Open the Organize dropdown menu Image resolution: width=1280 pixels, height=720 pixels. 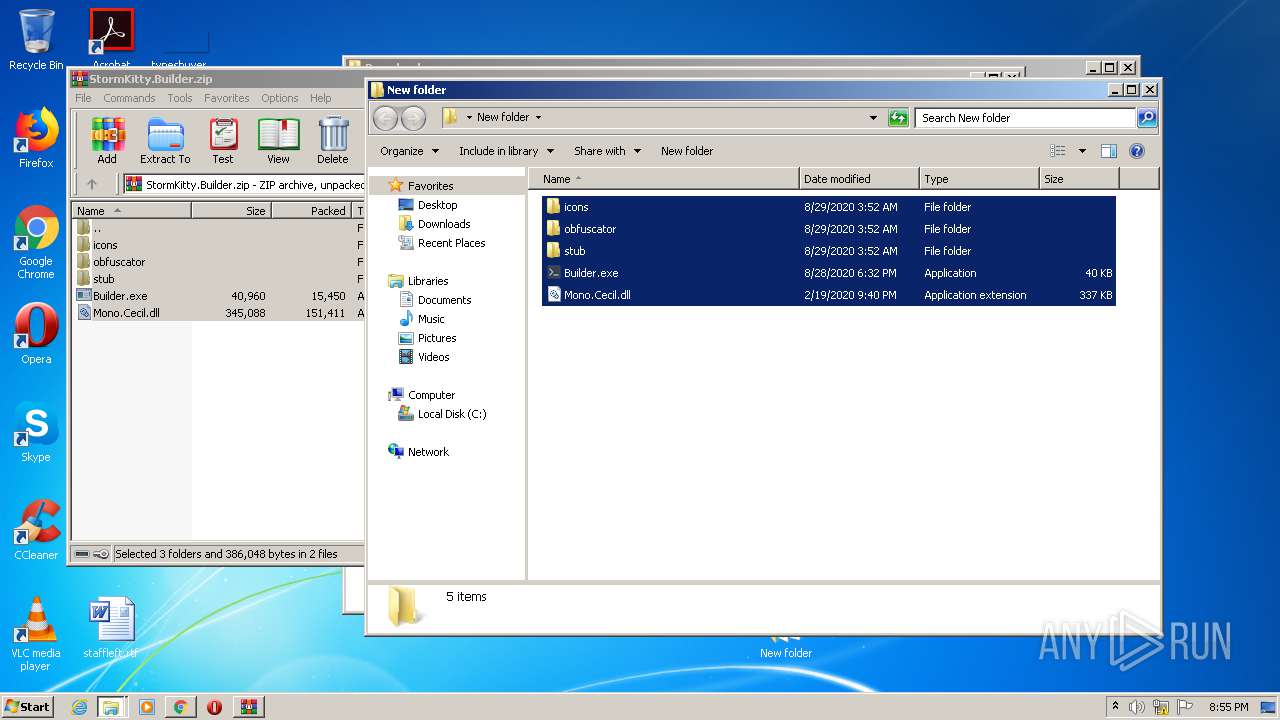coord(409,151)
